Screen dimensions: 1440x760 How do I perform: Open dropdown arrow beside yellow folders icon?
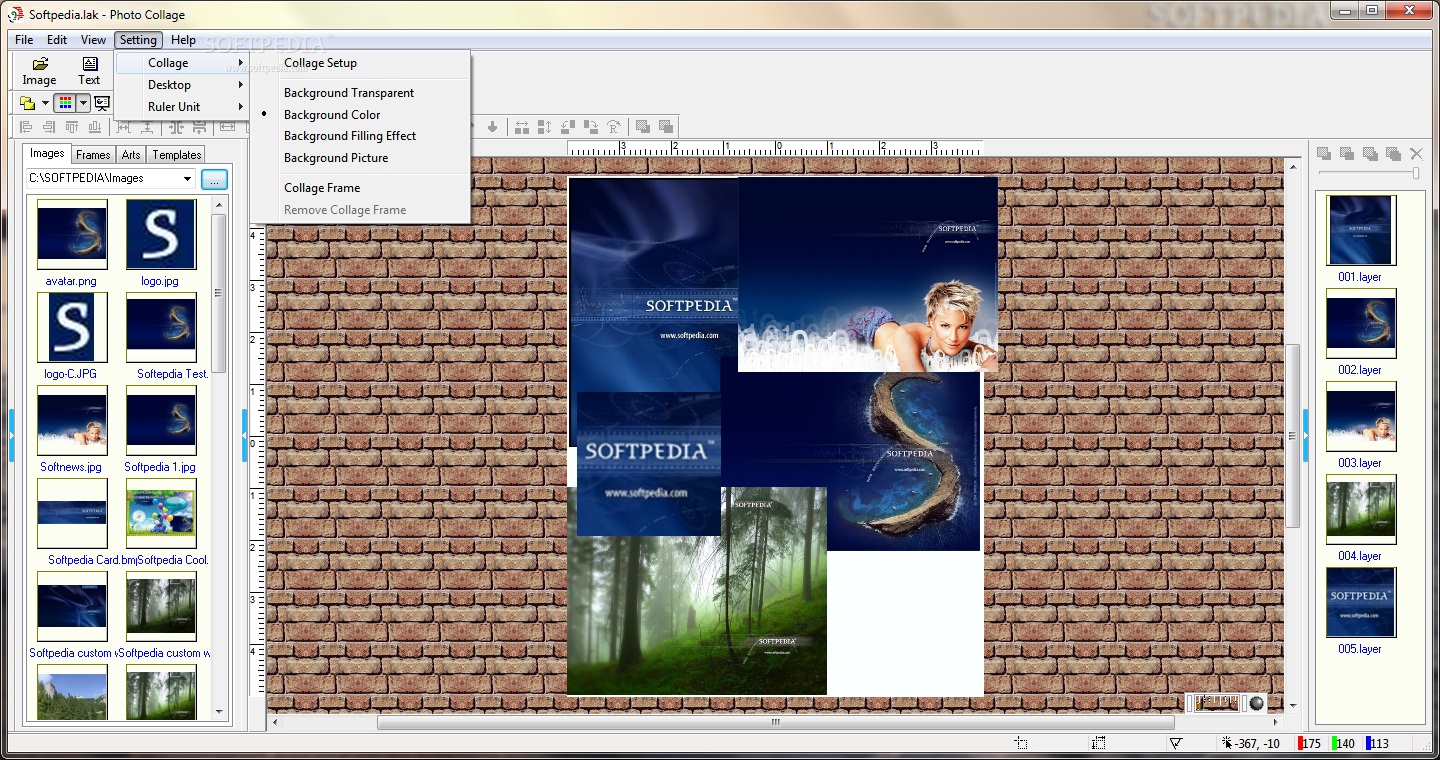(x=45, y=103)
